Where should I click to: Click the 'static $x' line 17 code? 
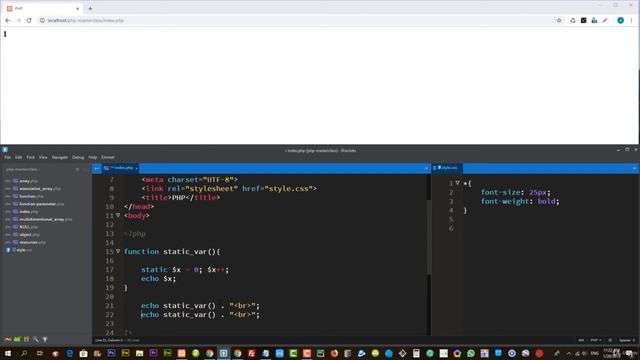tap(185, 270)
